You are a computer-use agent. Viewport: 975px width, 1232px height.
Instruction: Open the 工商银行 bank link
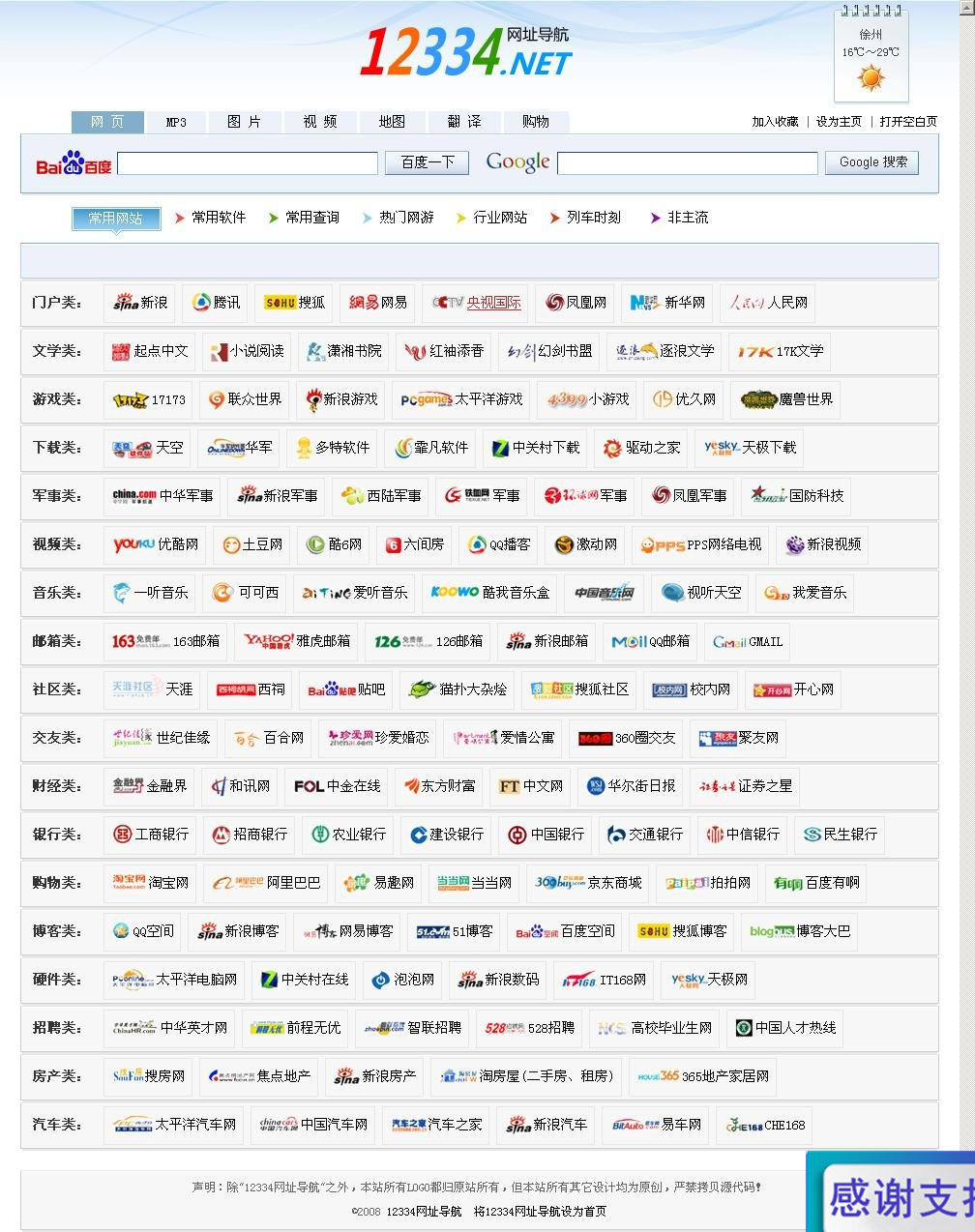(151, 835)
